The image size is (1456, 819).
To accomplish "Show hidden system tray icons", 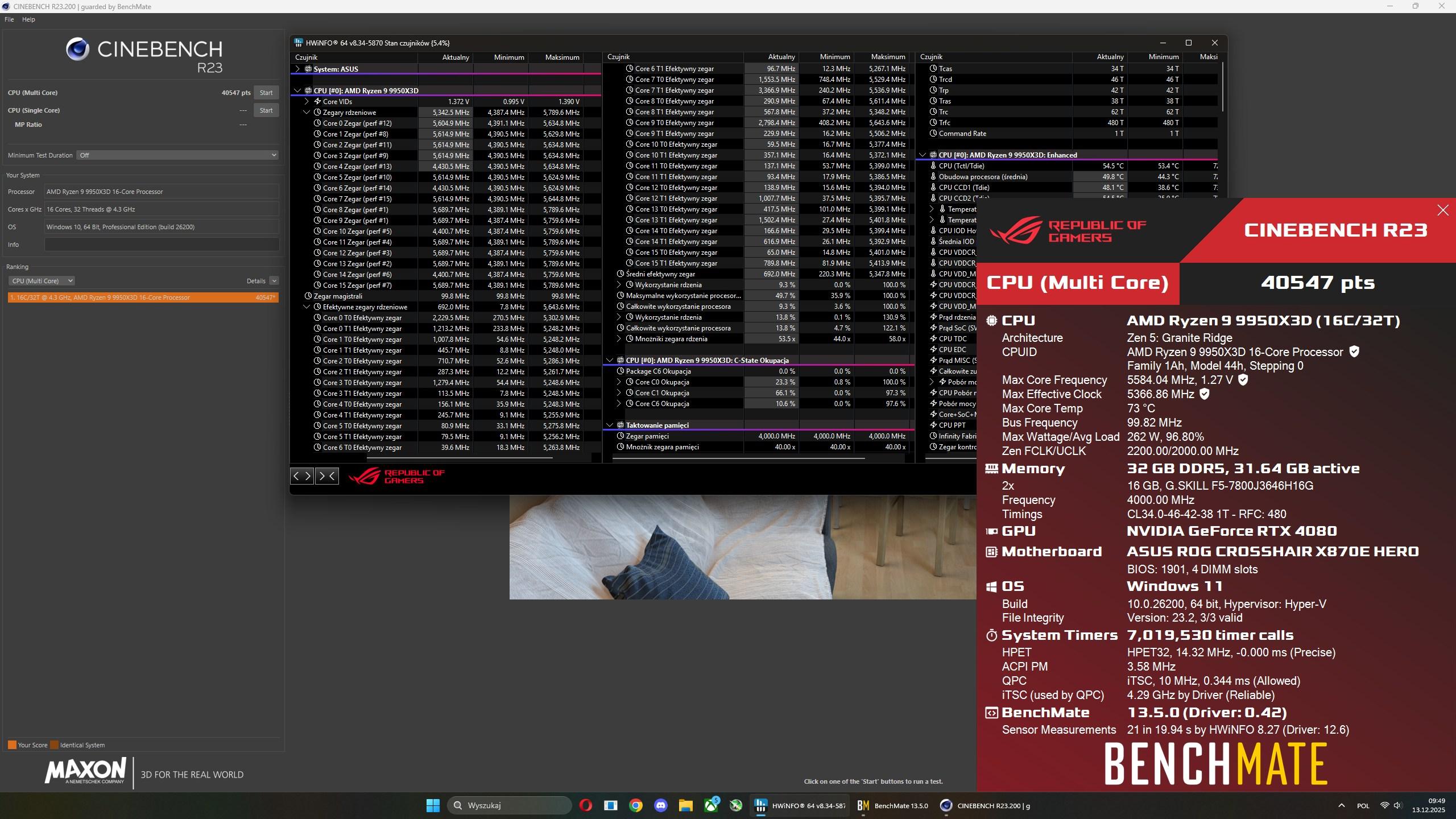I will coord(1341,805).
